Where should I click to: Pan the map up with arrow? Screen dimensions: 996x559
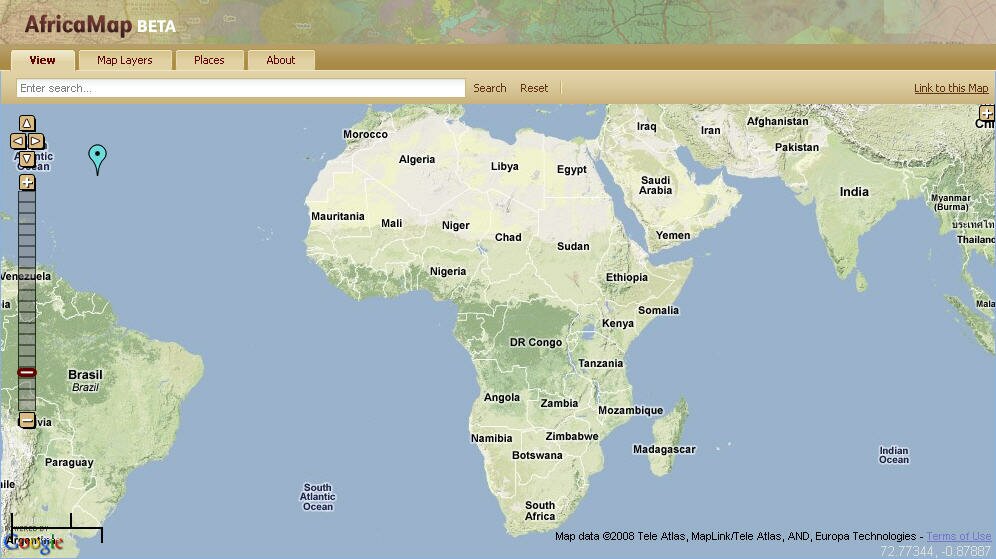(x=27, y=123)
